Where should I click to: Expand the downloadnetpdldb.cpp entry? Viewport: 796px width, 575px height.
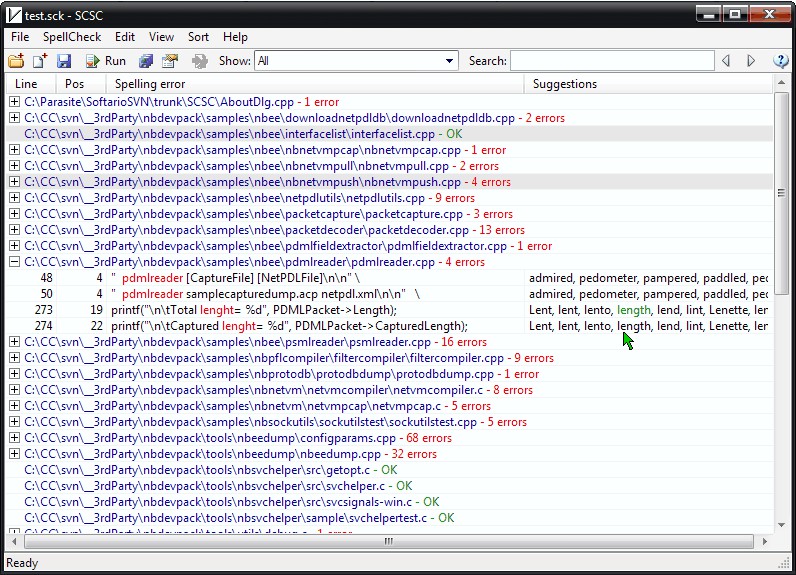tap(15, 118)
